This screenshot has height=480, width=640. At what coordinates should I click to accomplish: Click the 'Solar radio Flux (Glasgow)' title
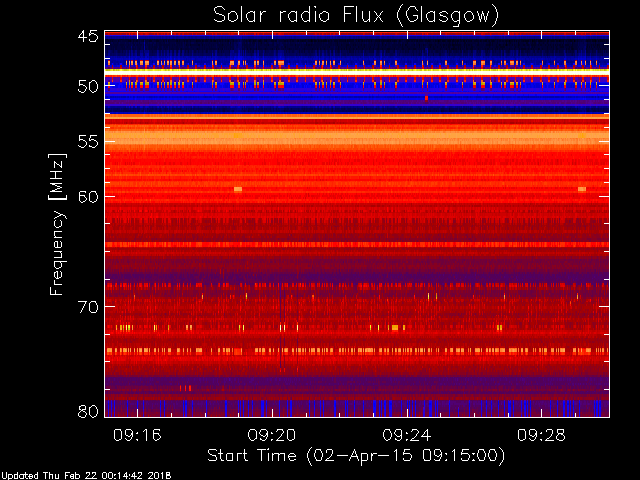click(356, 16)
